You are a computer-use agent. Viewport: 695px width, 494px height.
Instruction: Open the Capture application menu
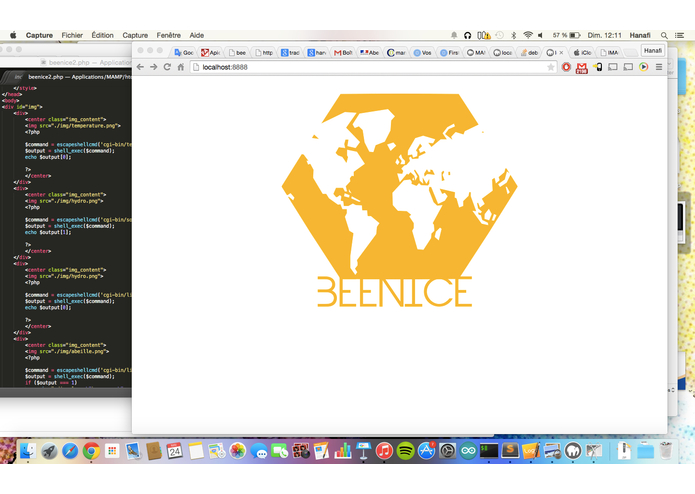[39, 35]
